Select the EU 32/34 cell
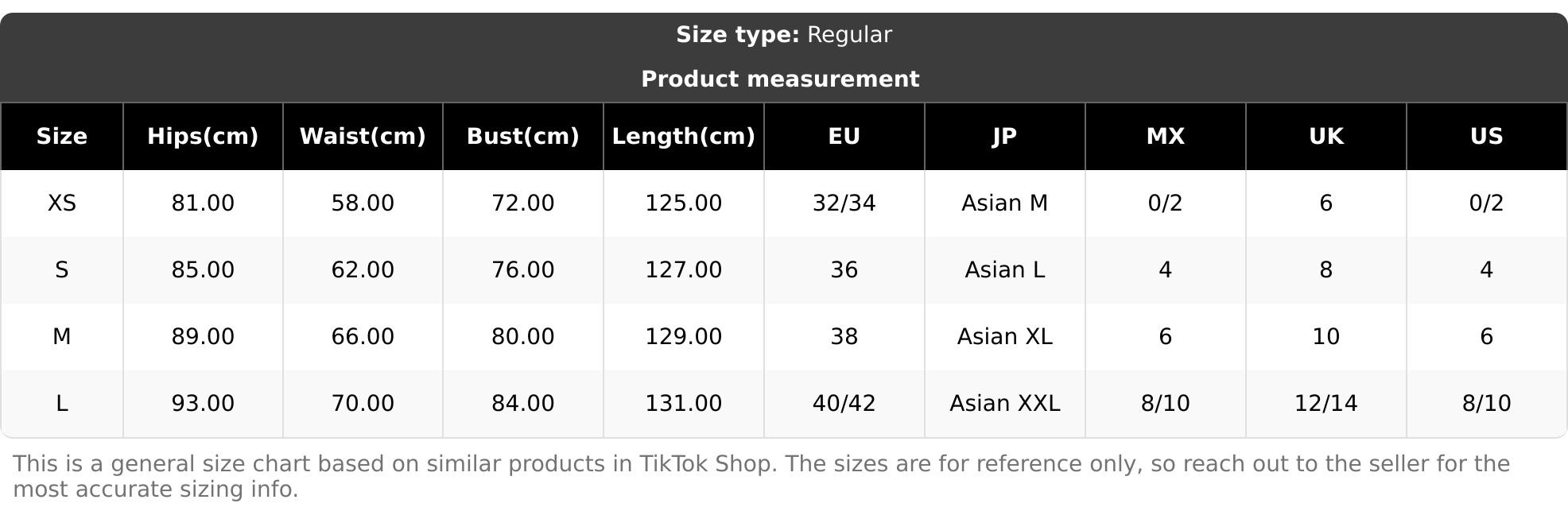Image resolution: width=1568 pixels, height=515 pixels. (844, 203)
